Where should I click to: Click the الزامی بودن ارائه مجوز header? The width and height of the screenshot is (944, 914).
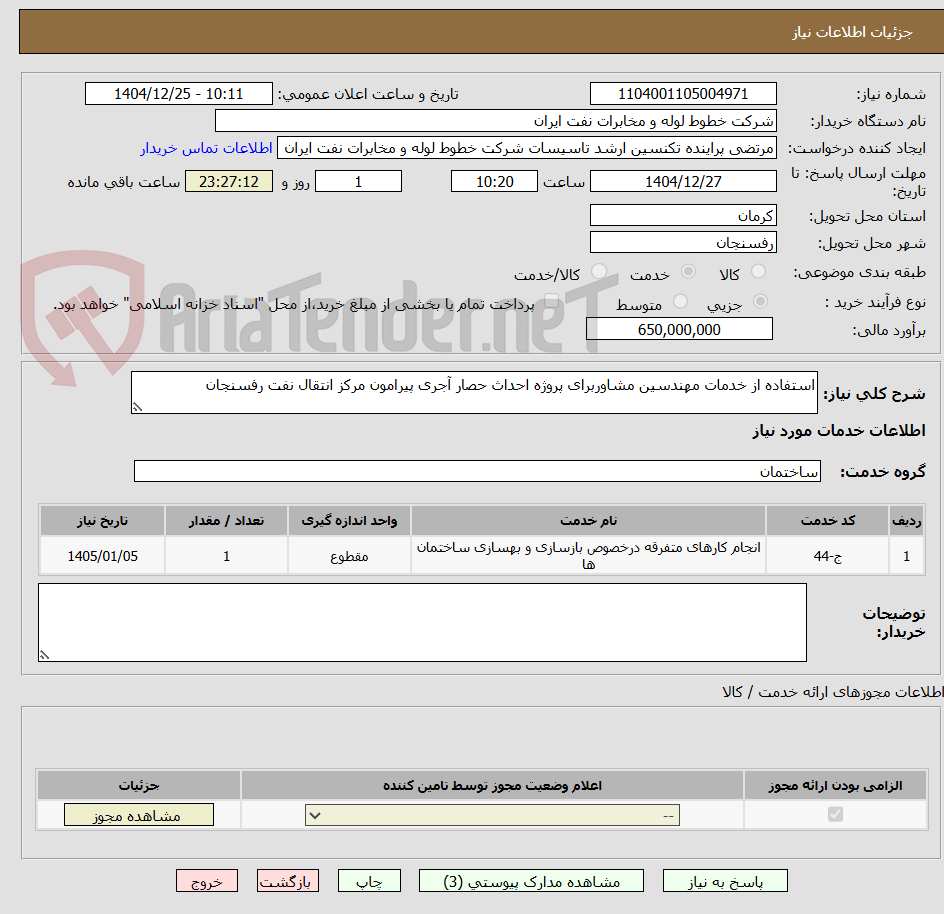[836, 785]
